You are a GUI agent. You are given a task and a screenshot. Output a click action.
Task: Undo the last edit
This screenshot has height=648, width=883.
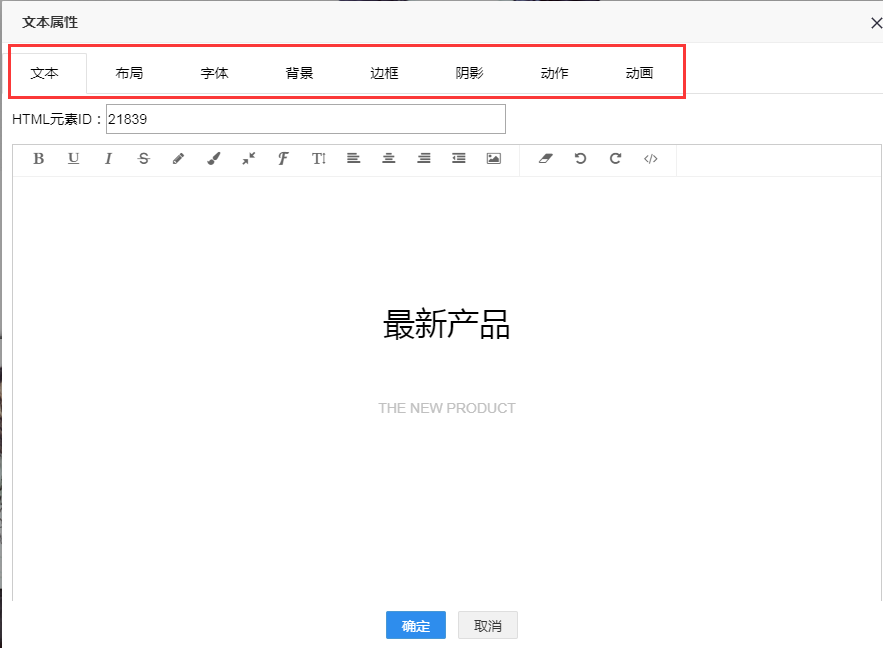[581, 159]
